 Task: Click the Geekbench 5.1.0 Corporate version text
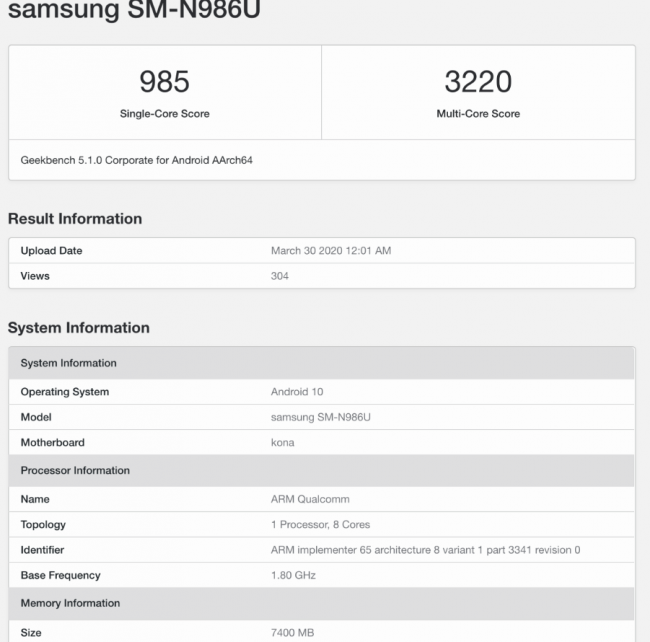[136, 160]
